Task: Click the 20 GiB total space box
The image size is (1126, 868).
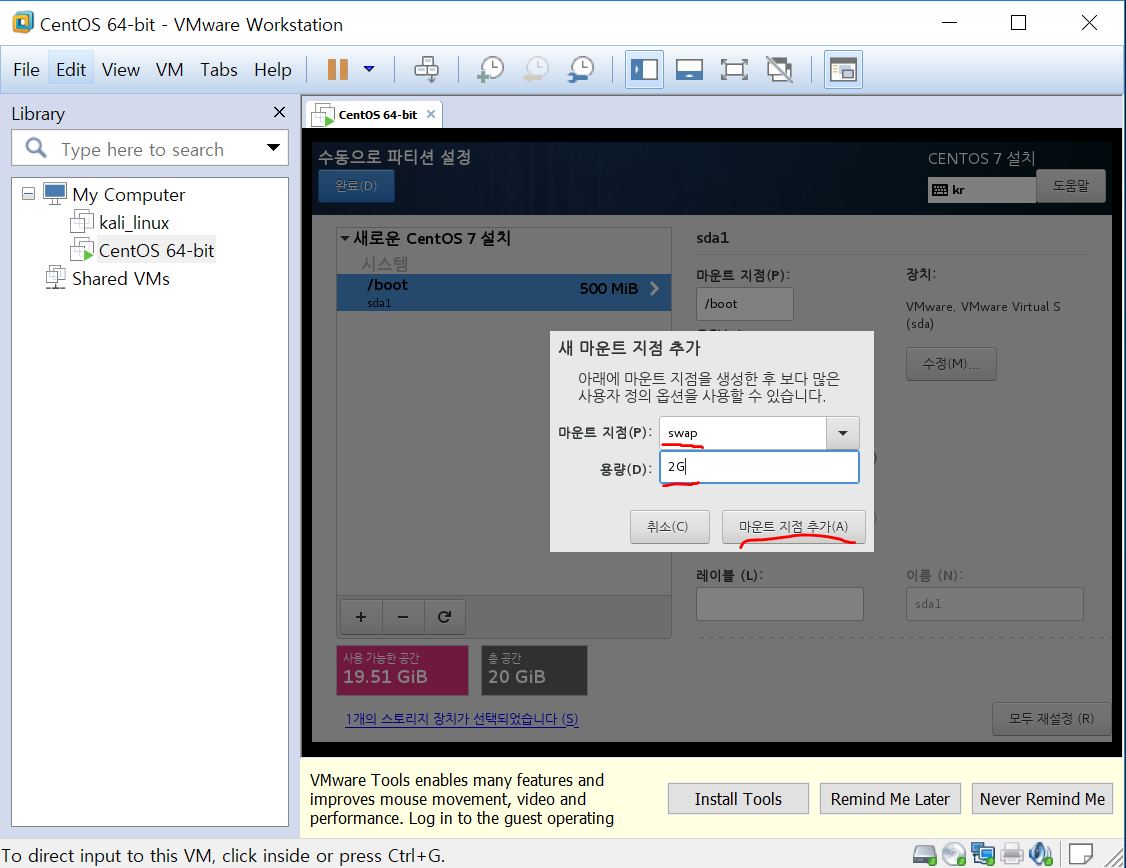Action: click(x=534, y=670)
